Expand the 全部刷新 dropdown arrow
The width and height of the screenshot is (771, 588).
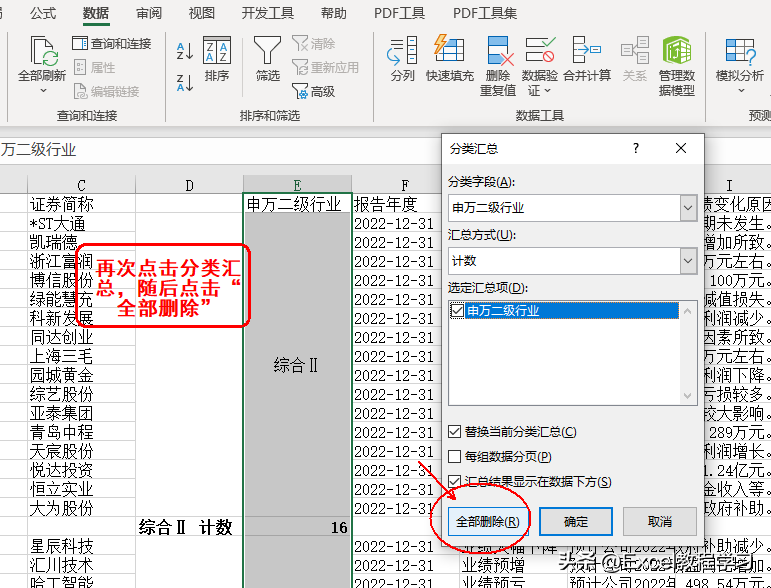point(43,90)
